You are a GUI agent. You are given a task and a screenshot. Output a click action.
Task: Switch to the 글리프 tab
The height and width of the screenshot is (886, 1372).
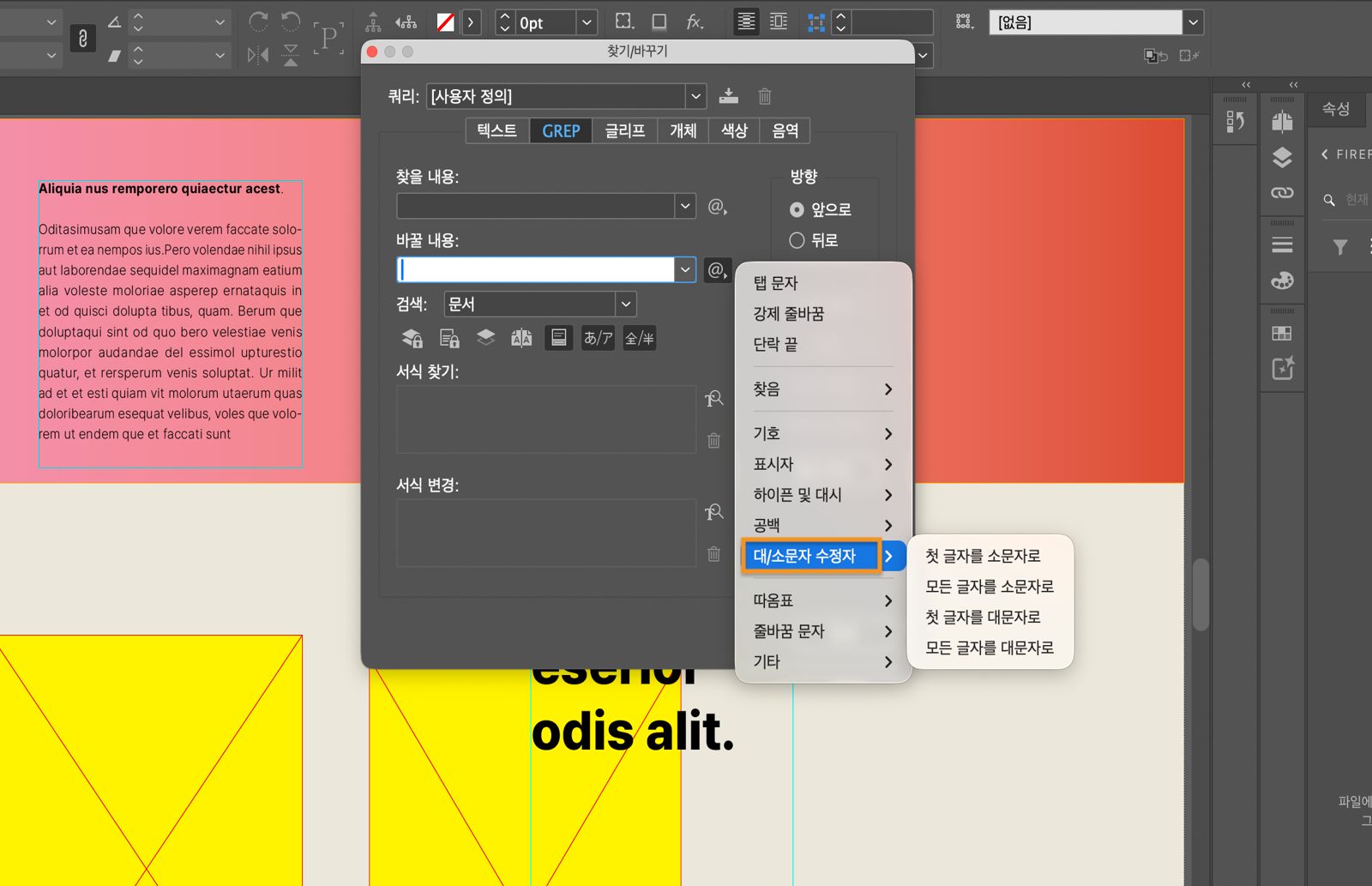(x=625, y=130)
